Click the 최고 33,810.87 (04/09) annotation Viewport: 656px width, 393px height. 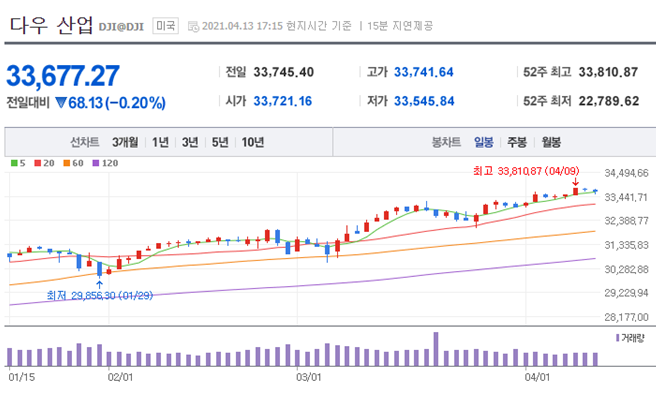coord(526,171)
